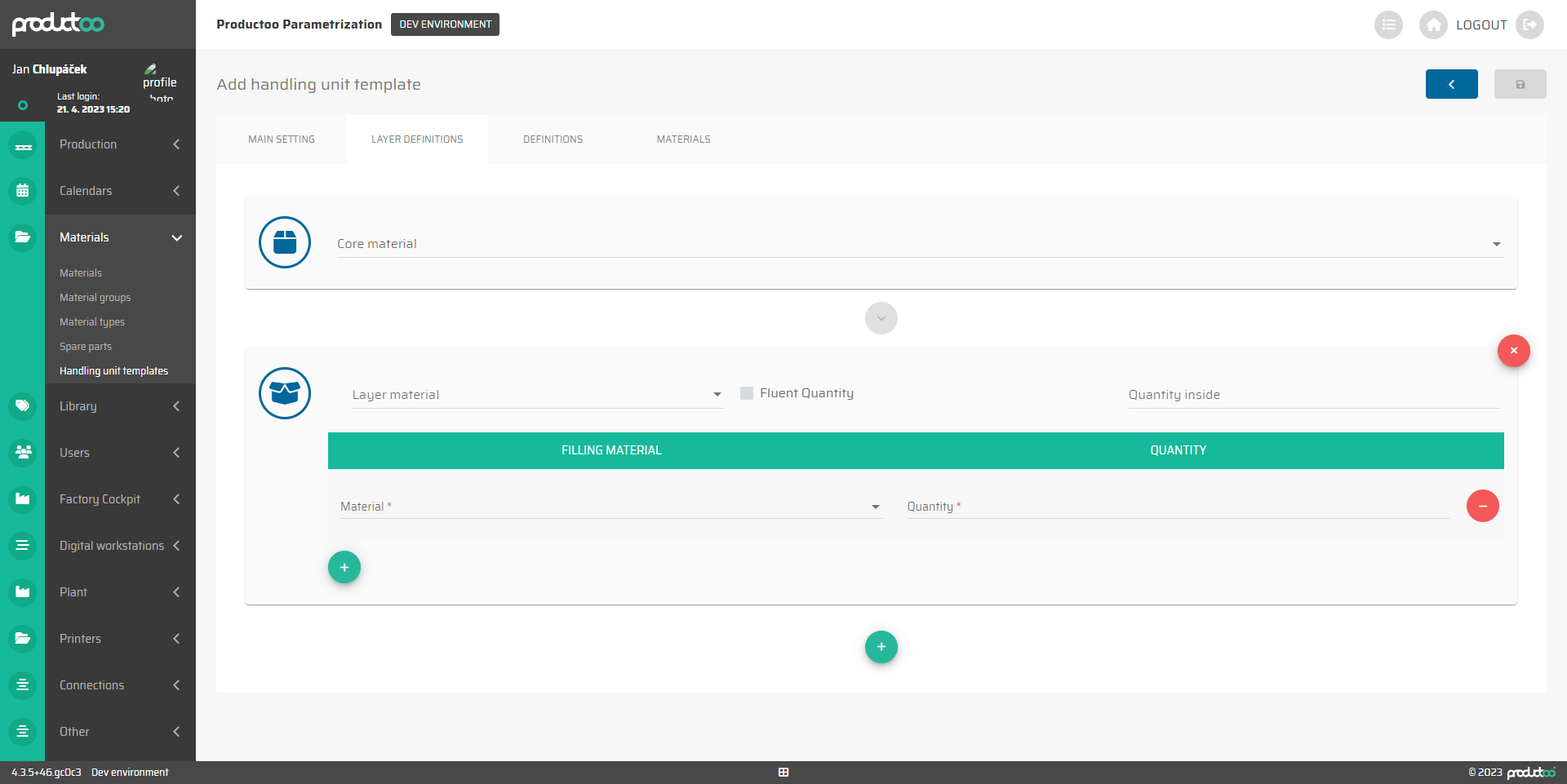1567x784 pixels.
Task: Open the Materials tab
Action: point(683,140)
